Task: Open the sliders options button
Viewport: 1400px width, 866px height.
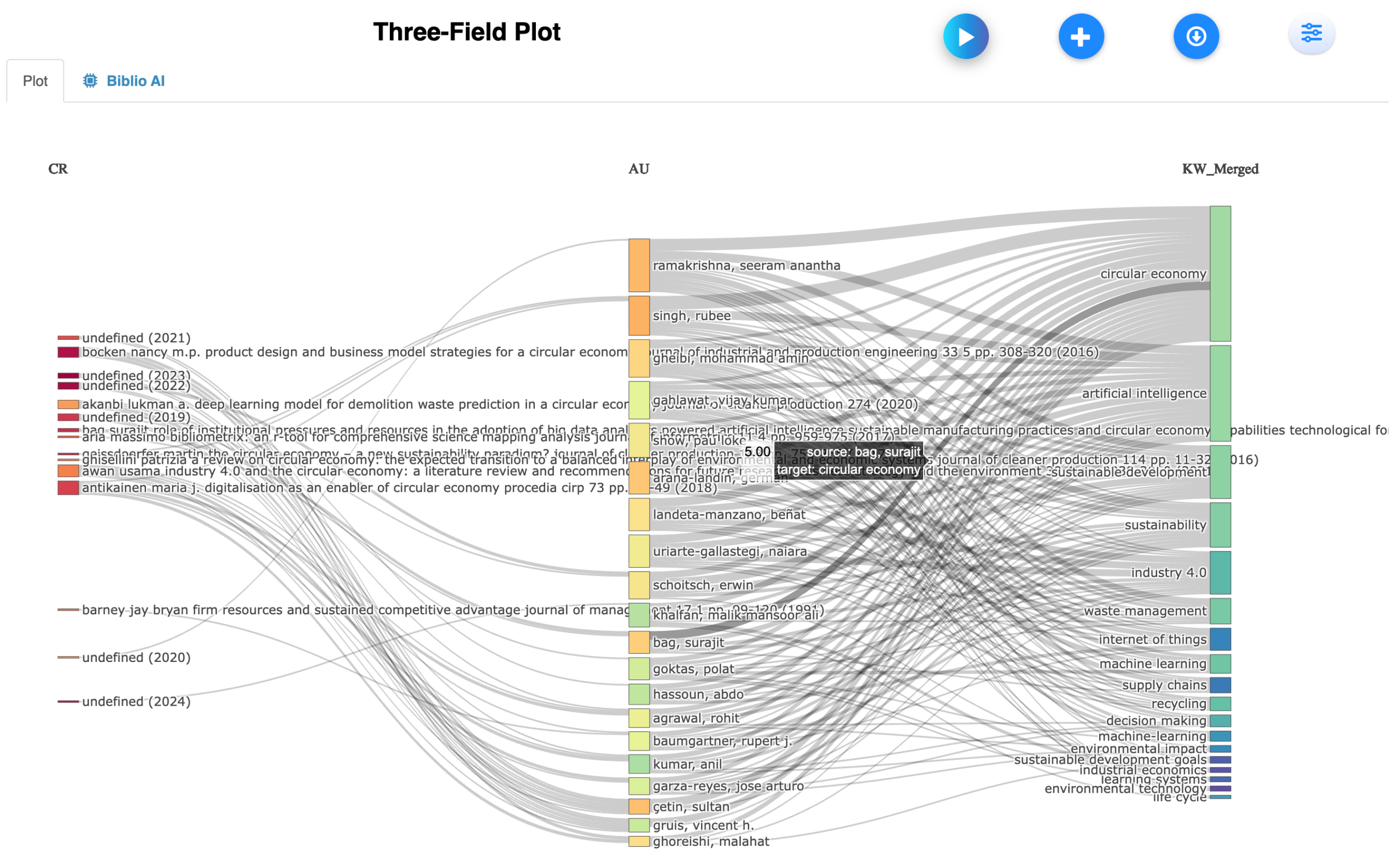Action: click(1311, 33)
